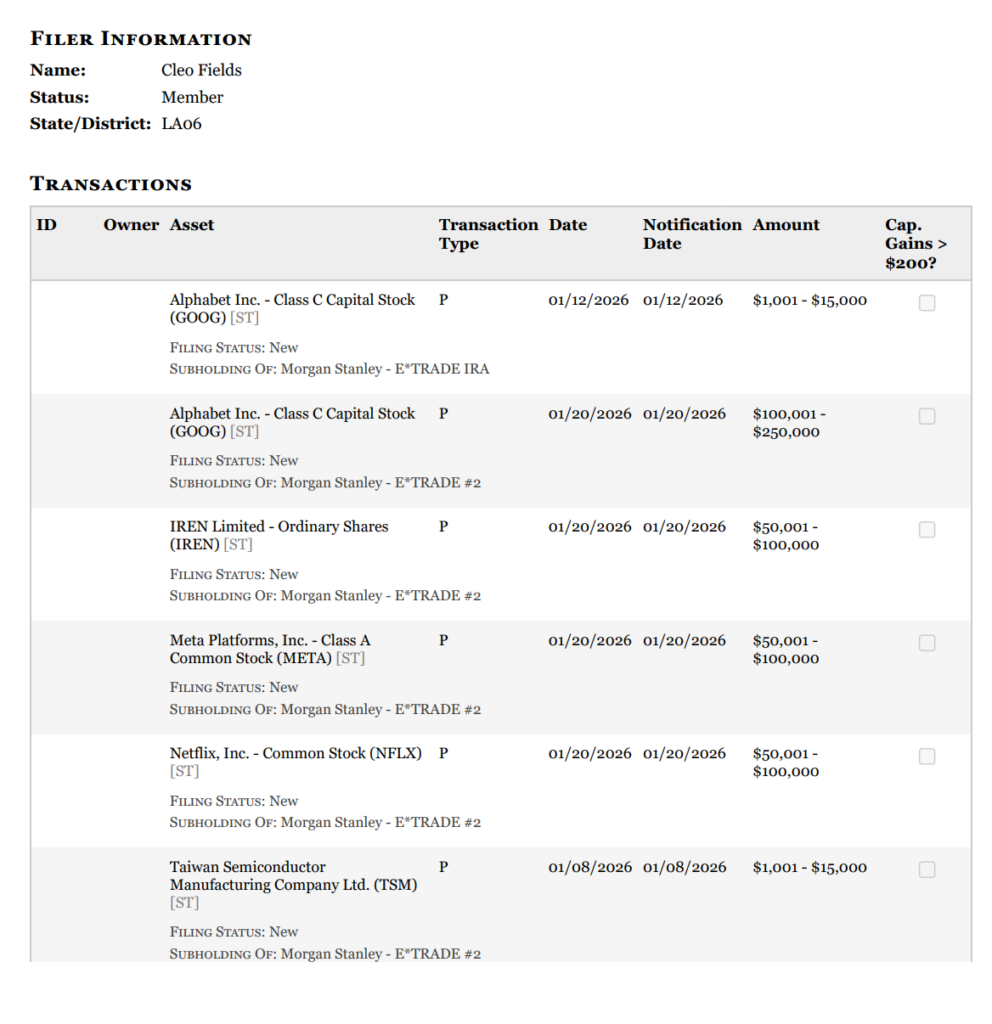The height and width of the screenshot is (1024, 992).
Task: Click the filer name Cleo Fields
Action: point(201,70)
